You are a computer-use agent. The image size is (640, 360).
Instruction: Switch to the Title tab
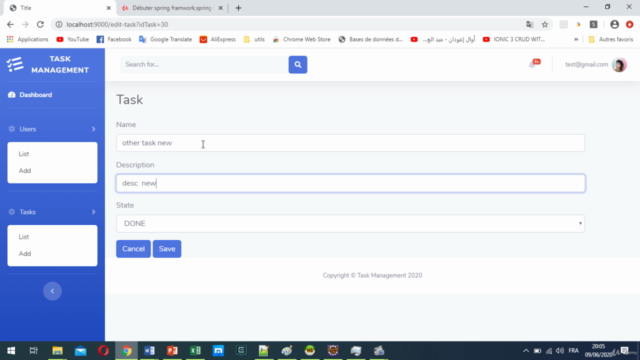tap(59, 8)
